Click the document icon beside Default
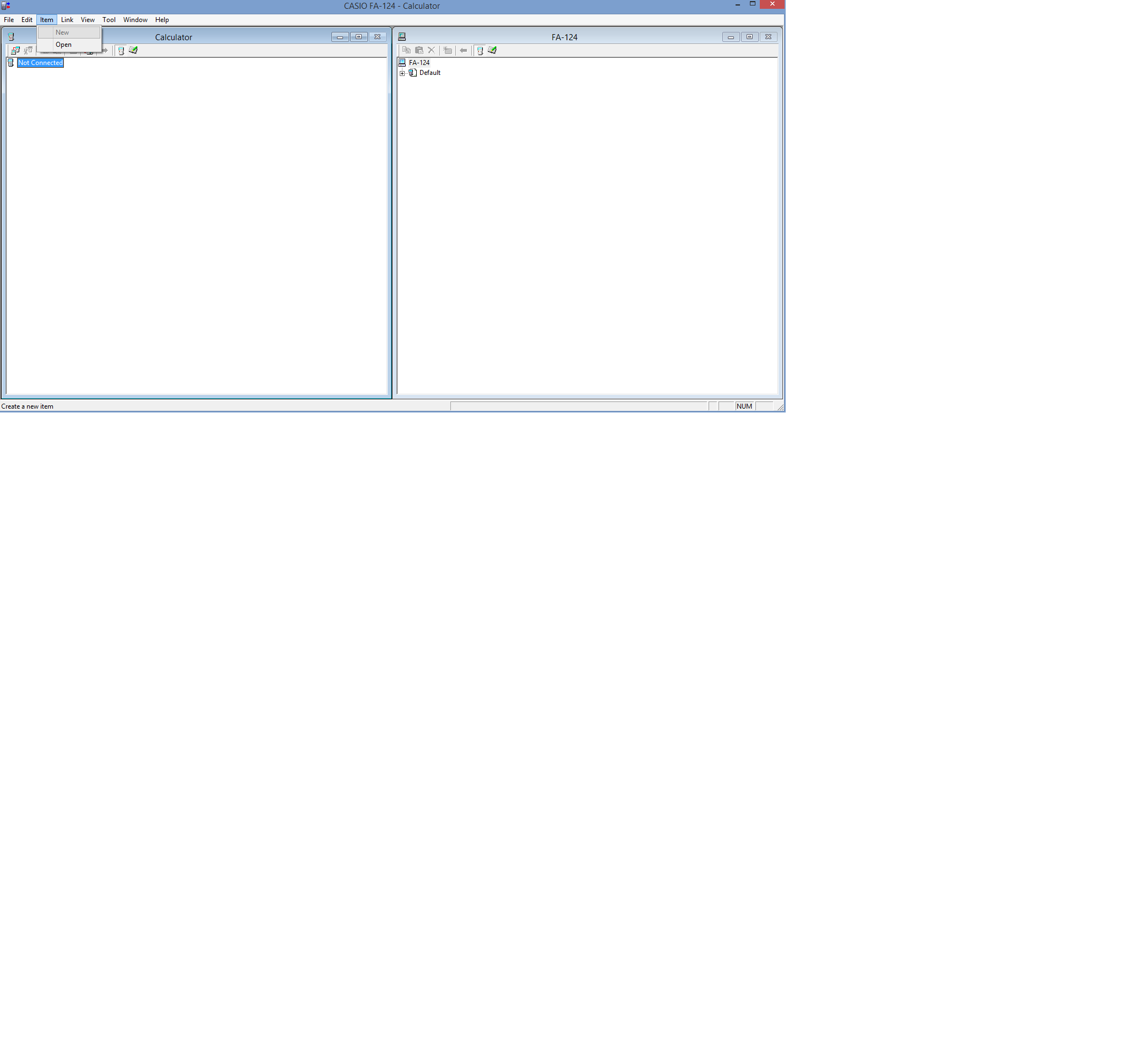Screen dimensions: 1132x1064 point(413,73)
